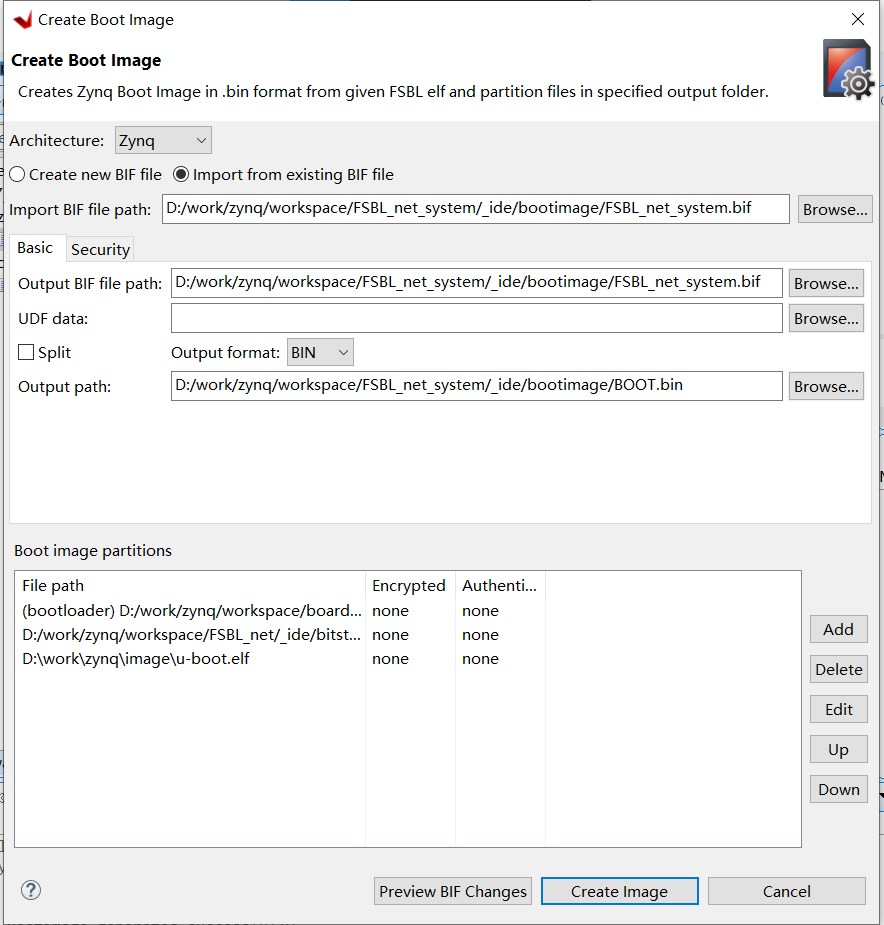
Task: Click Create Image button
Action: (620, 891)
